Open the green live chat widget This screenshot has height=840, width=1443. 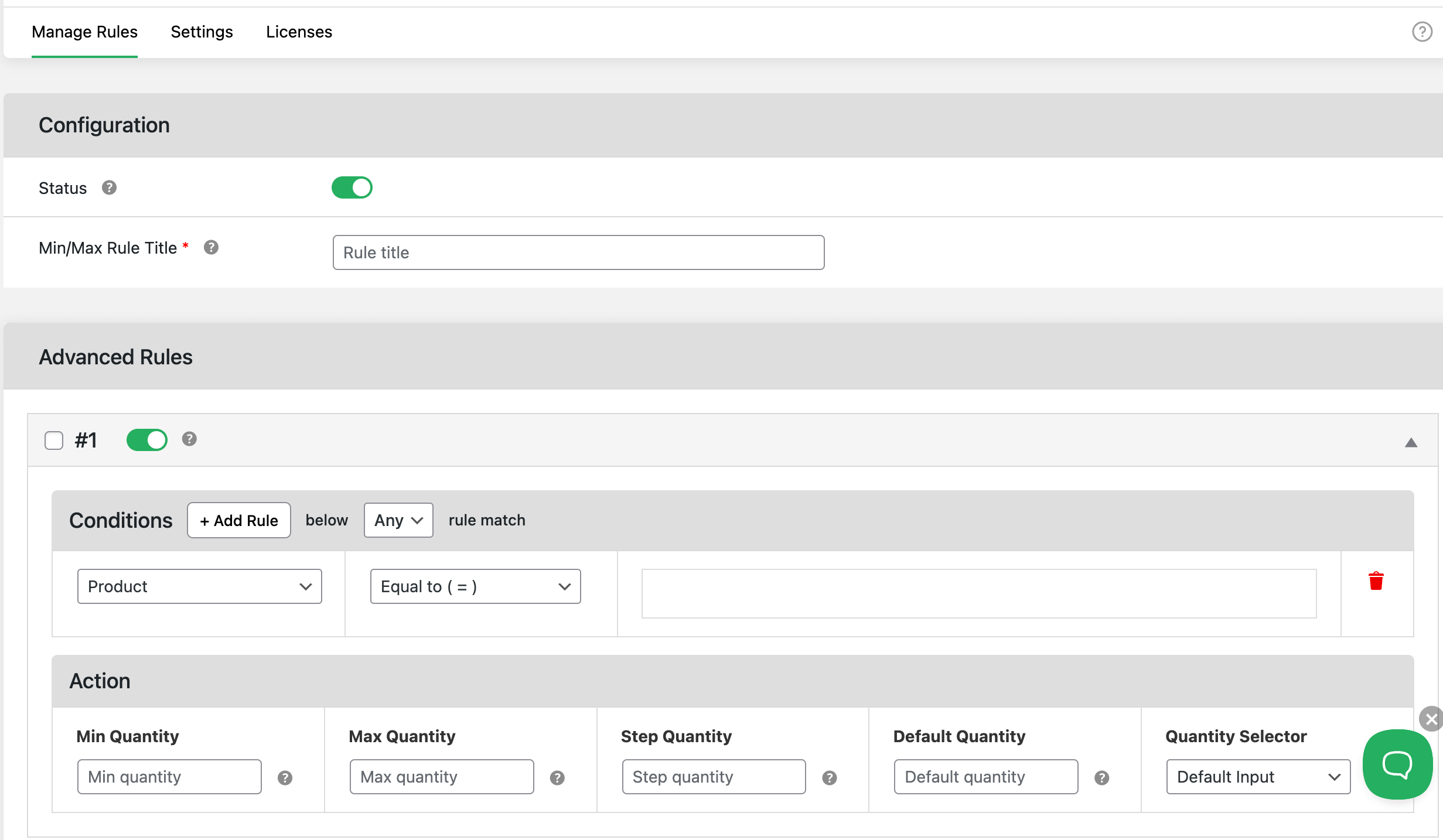click(x=1397, y=764)
